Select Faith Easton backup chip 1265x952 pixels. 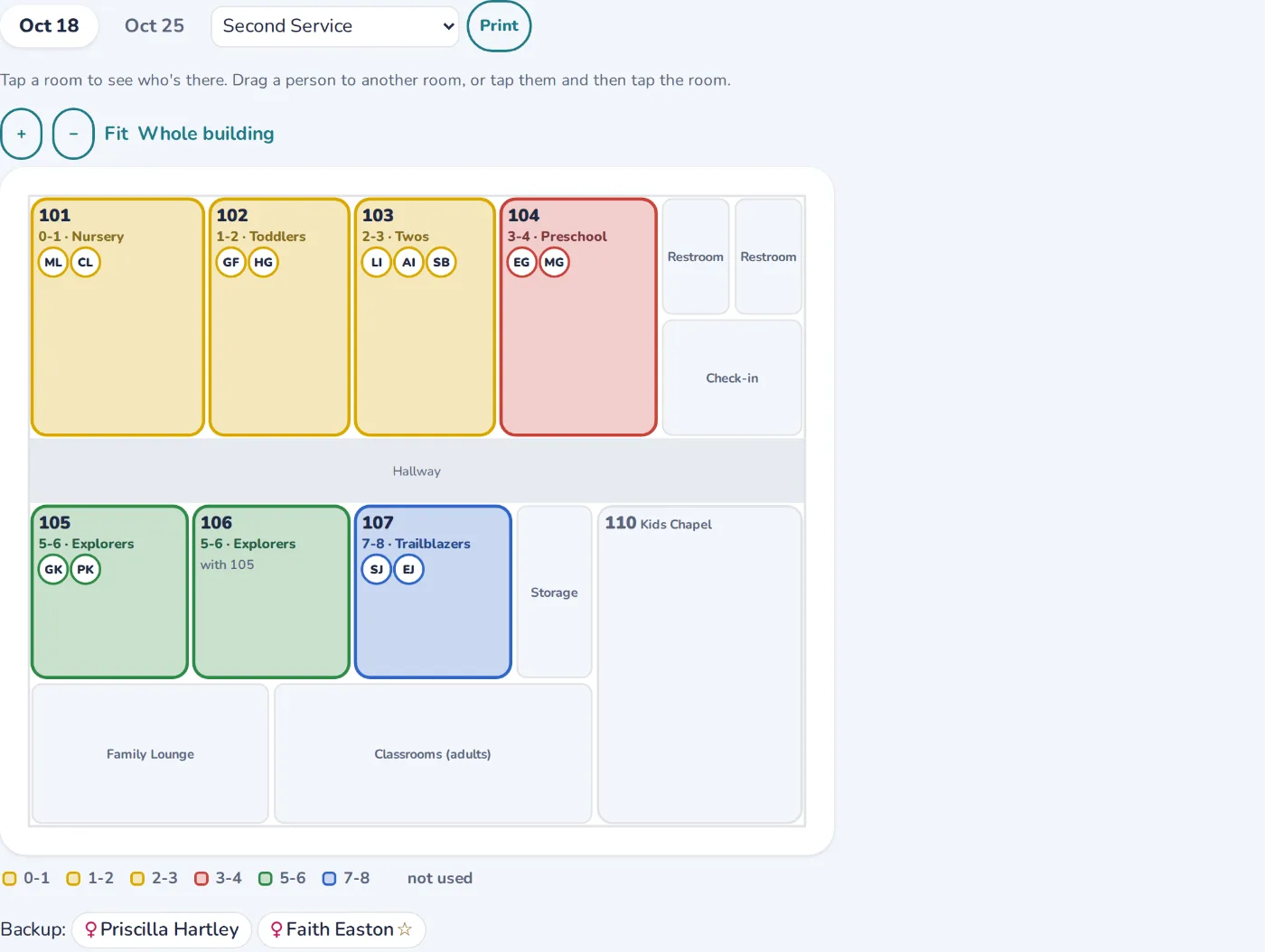tap(342, 929)
